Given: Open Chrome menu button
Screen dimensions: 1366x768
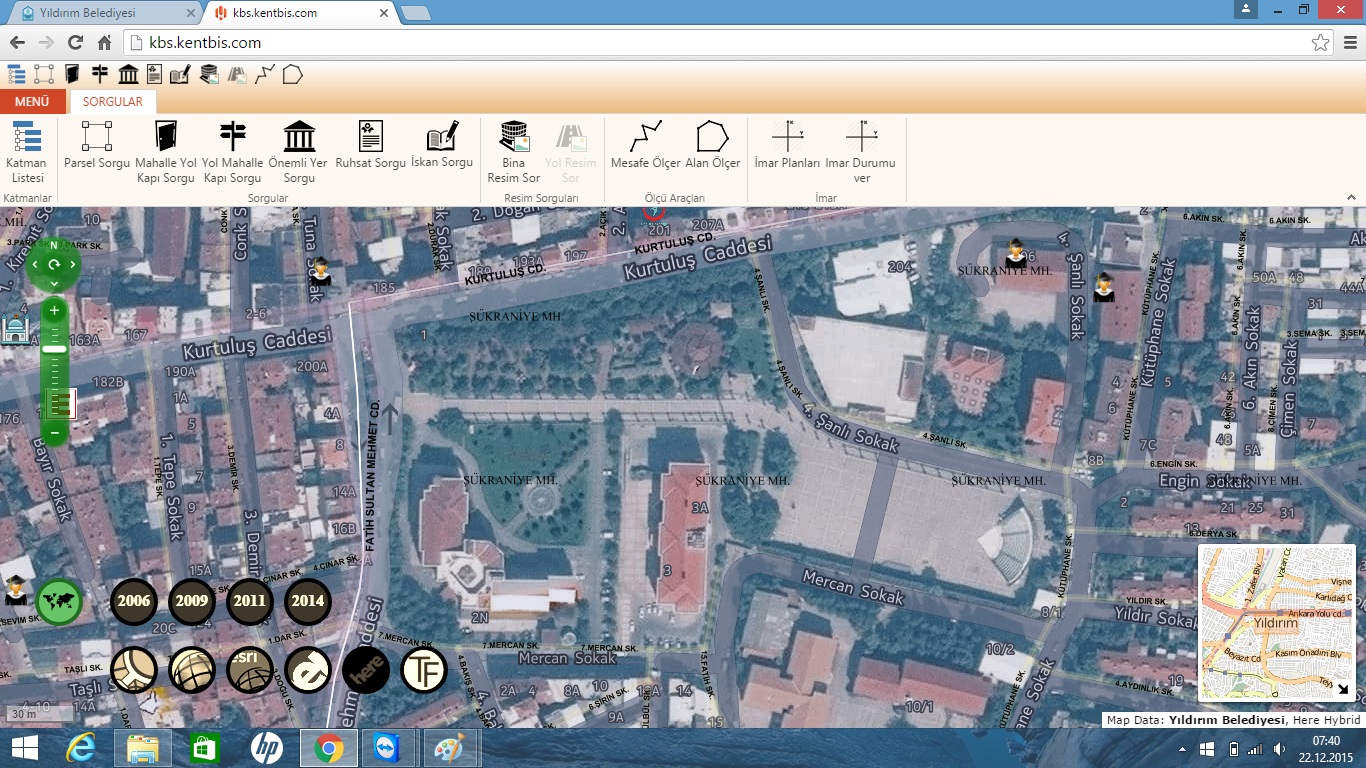Looking at the screenshot, I should click(1350, 43).
